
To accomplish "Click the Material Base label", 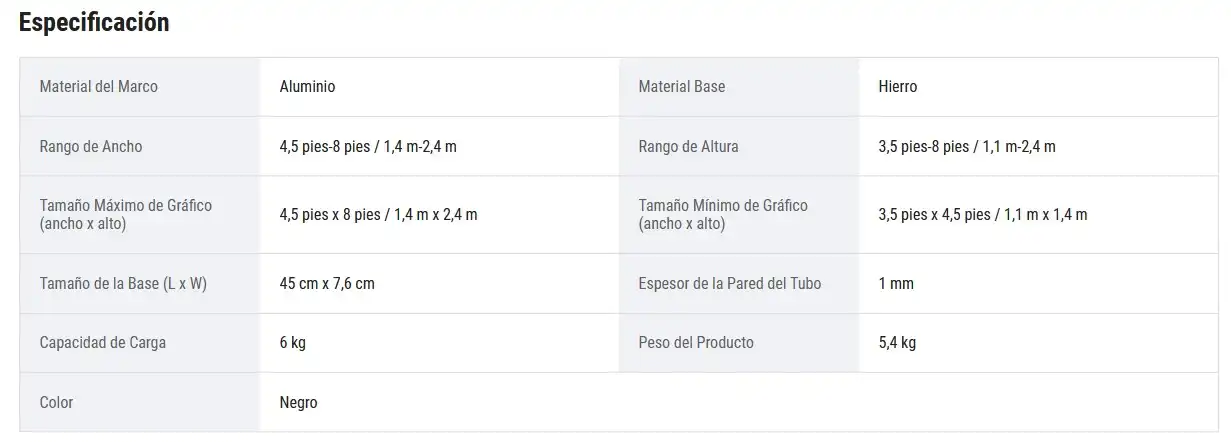I will (681, 87).
